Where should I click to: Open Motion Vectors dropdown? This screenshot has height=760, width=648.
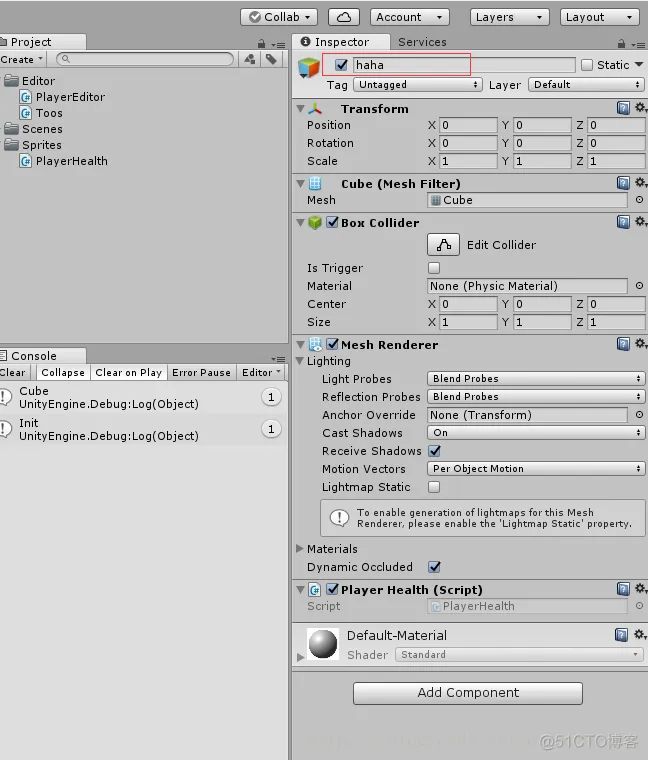[x=536, y=469]
